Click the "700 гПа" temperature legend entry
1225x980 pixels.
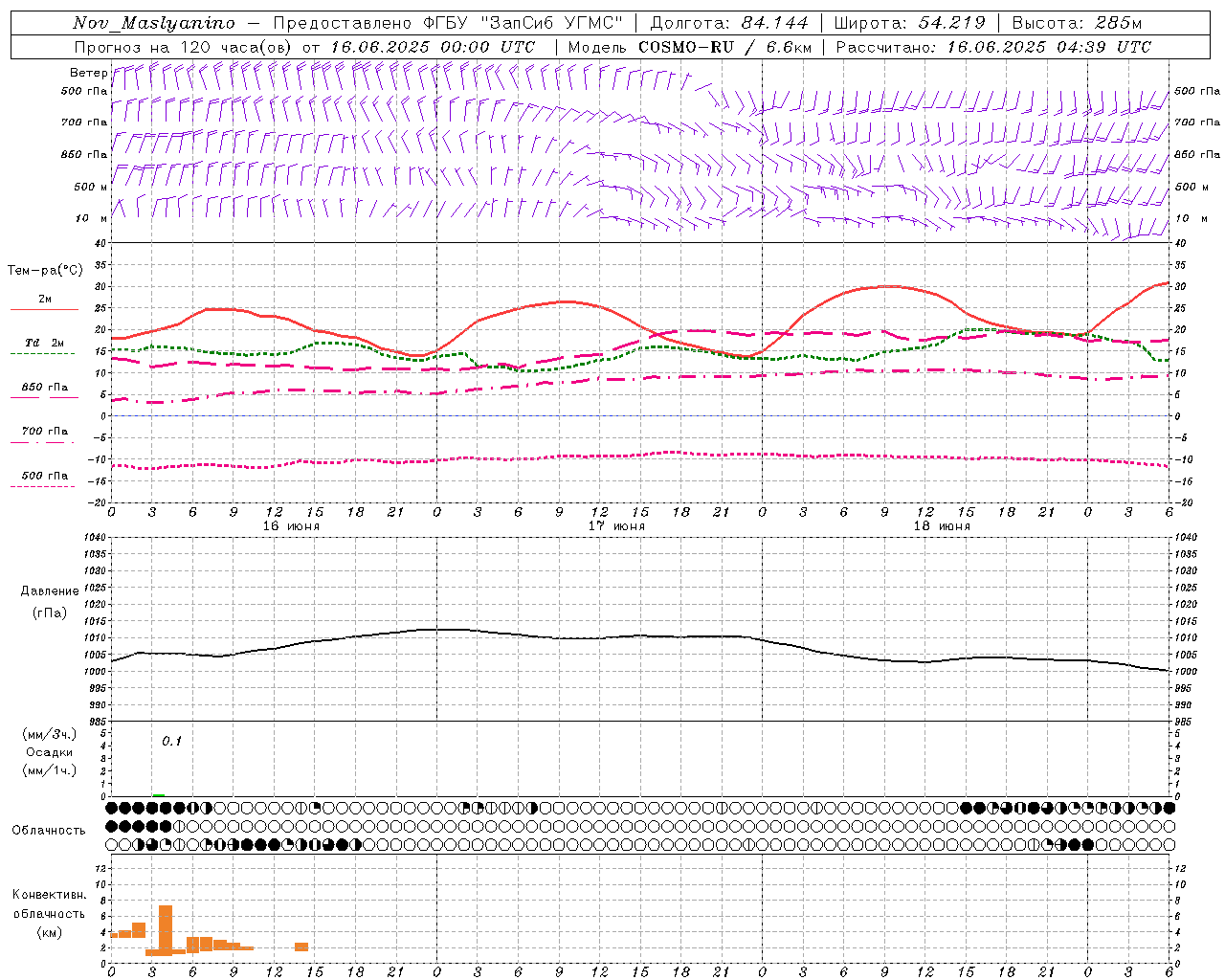click(x=44, y=432)
